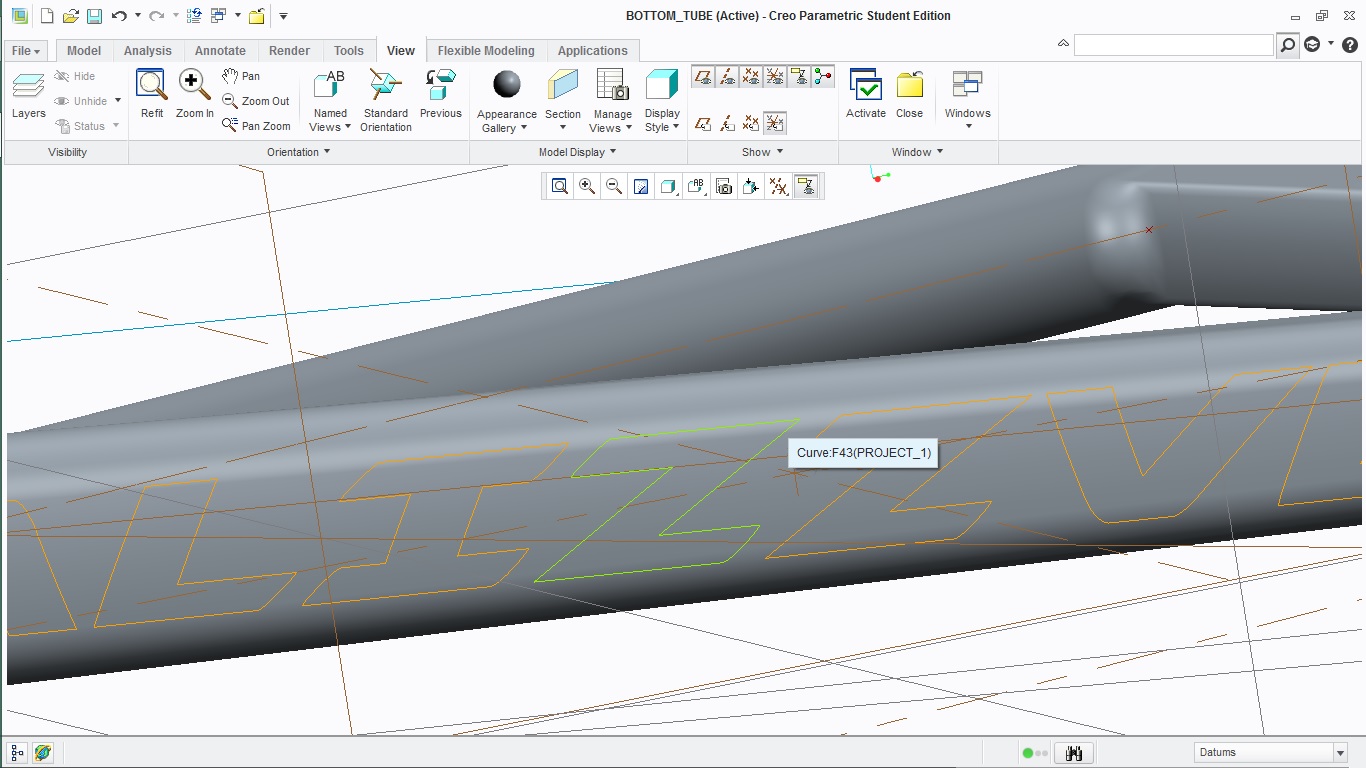Viewport: 1366px width, 768px height.
Task: Toggle axis tag display, lower Show row
Action: 727,123
